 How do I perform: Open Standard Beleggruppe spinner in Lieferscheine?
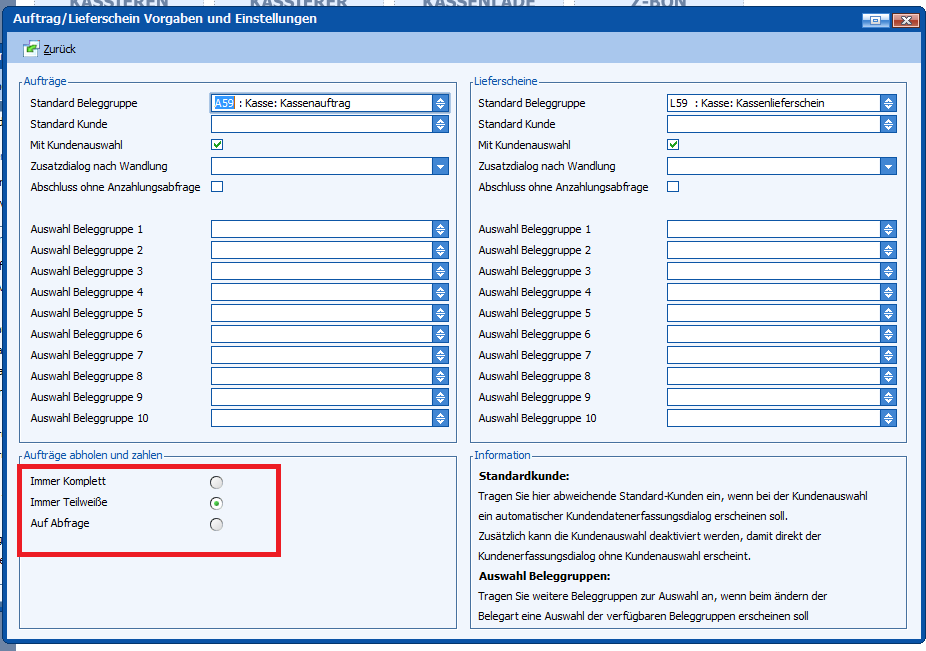click(x=888, y=103)
